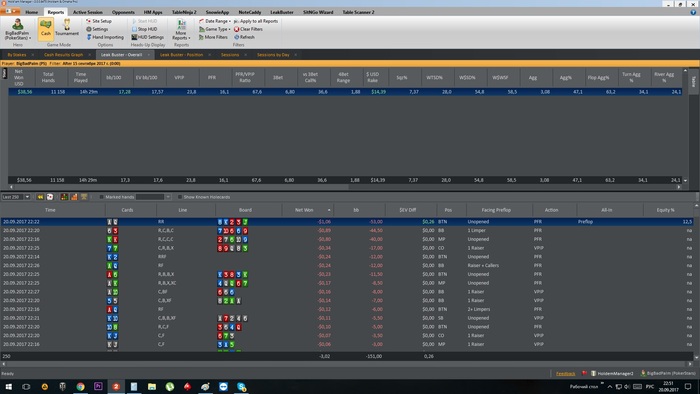Open HUD Settings
Screen dimensions: 700x394
click(x=147, y=37)
